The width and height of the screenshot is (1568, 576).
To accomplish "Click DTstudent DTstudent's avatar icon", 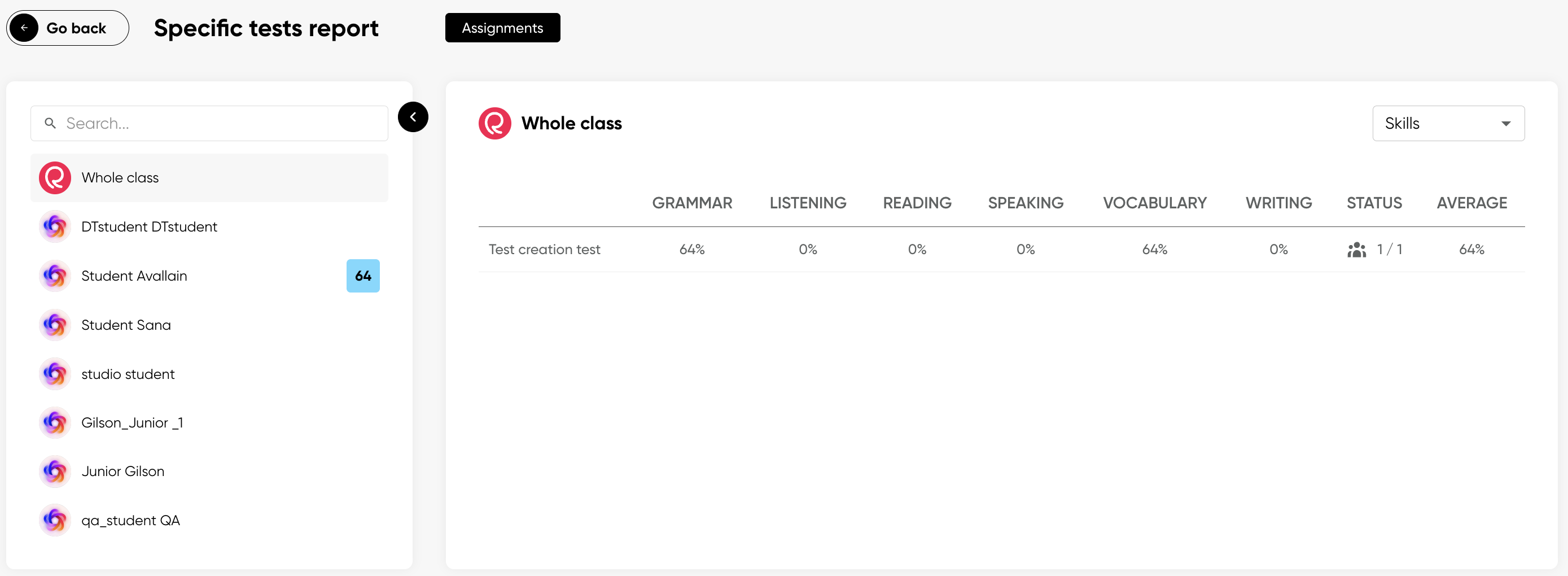I will (55, 226).
